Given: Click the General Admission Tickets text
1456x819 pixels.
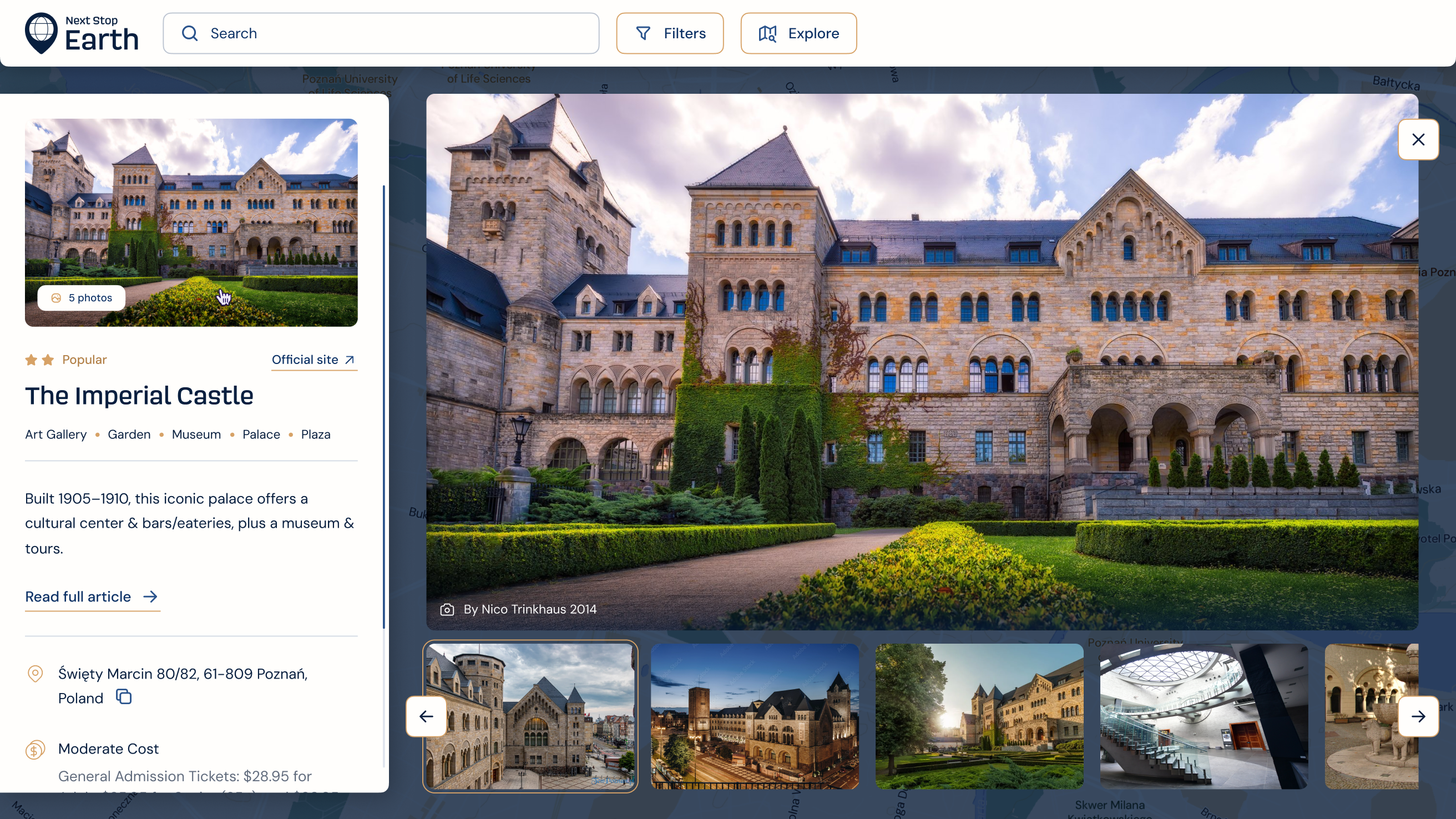Looking at the screenshot, I should (185, 776).
